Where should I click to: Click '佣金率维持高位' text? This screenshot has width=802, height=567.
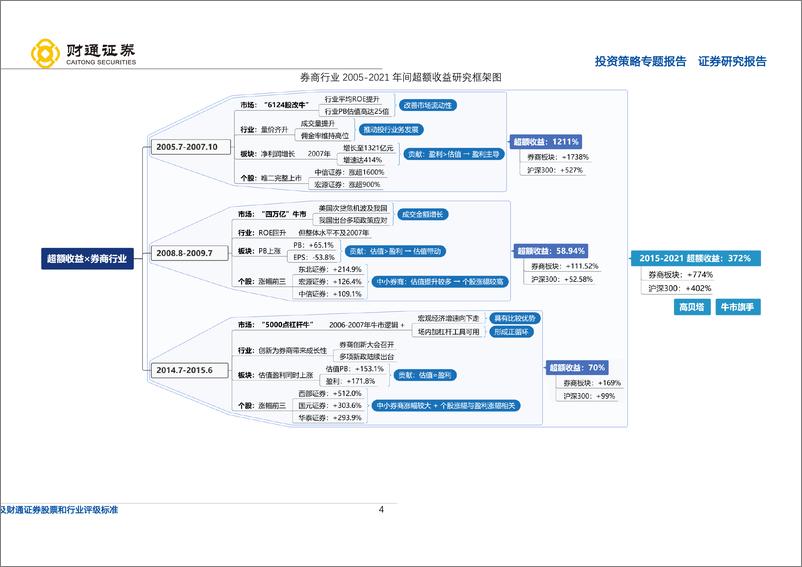(x=324, y=135)
